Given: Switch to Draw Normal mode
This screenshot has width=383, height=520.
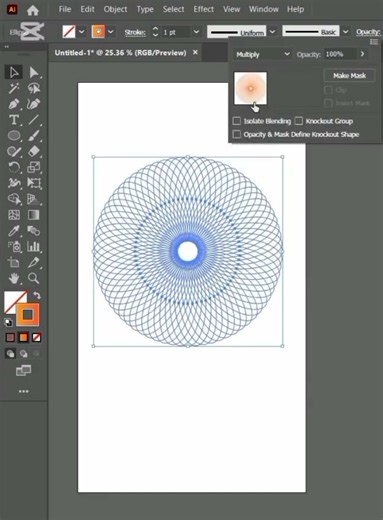Looking at the screenshot, I should [x=10, y=353].
